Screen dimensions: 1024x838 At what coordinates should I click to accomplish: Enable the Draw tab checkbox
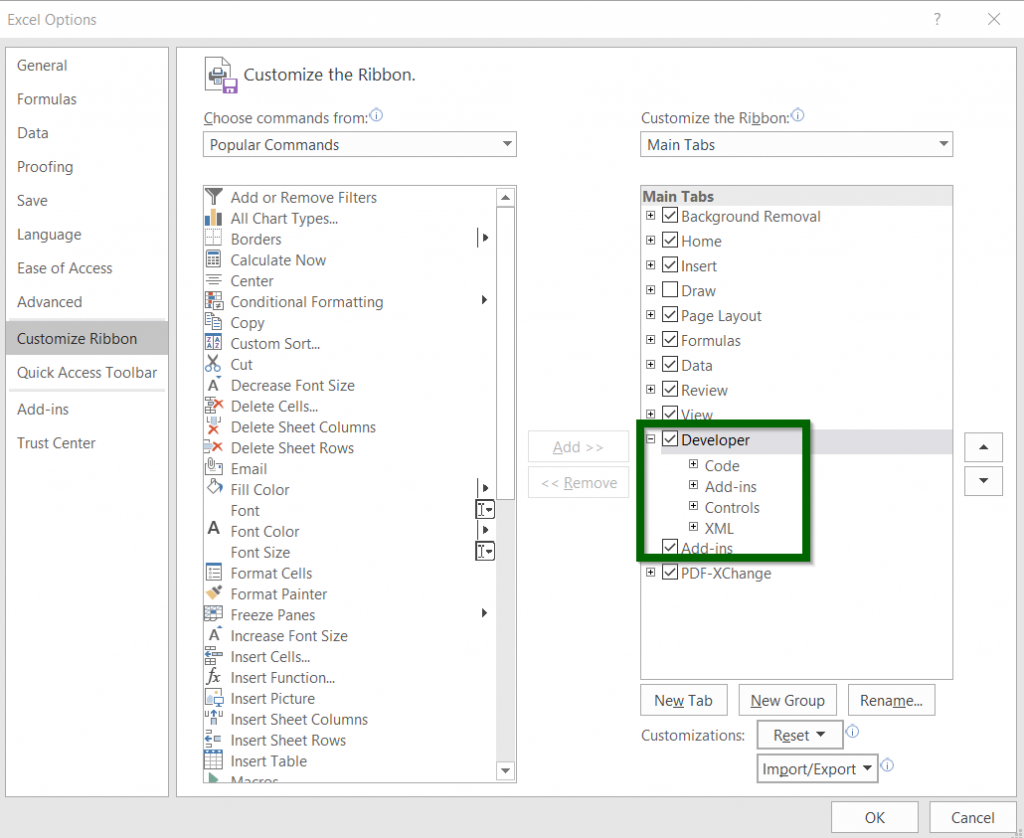[670, 291]
